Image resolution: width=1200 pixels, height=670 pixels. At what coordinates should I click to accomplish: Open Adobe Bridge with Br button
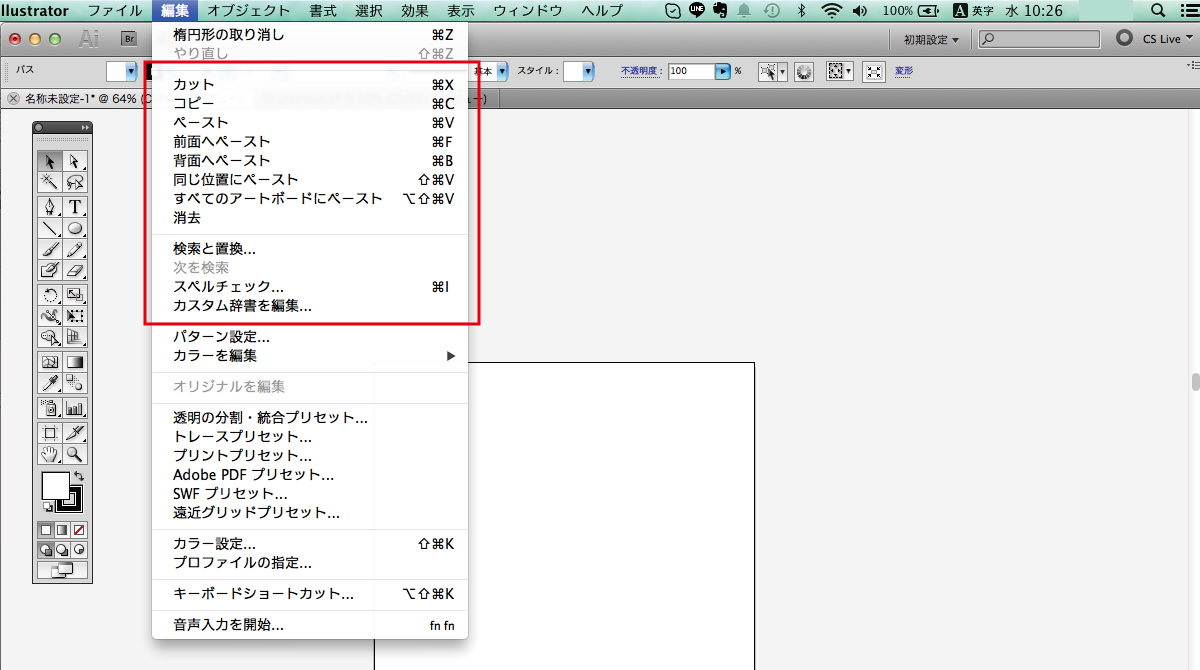(128, 39)
